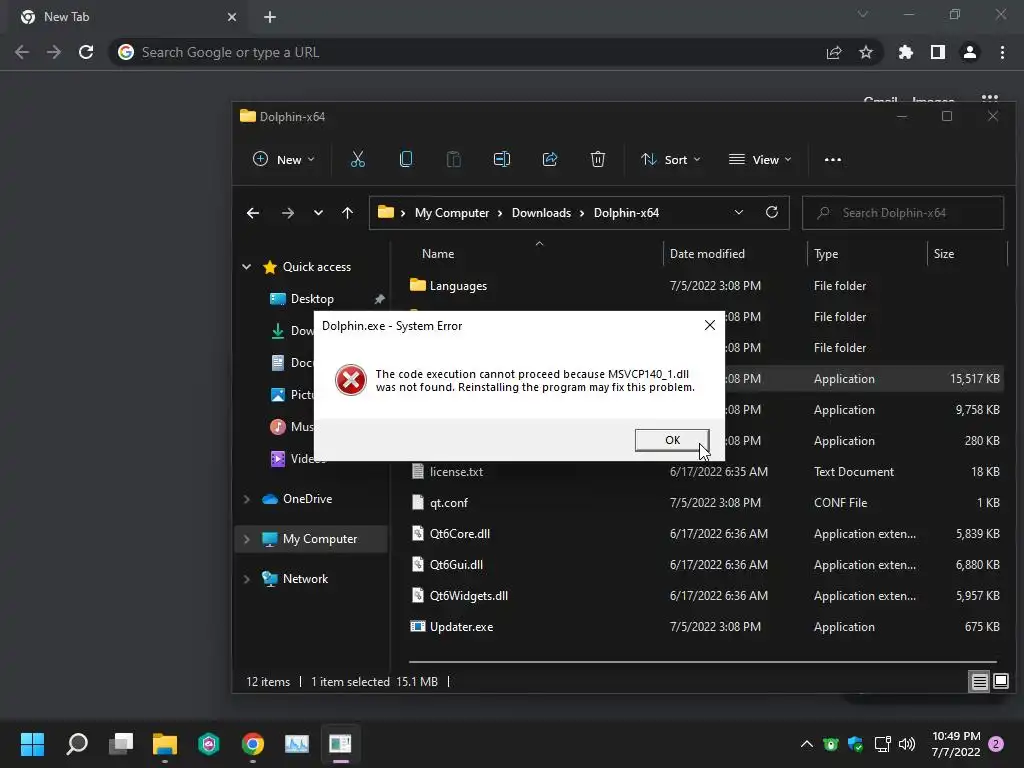Select the Languages folder
The width and height of the screenshot is (1024, 768).
pos(458,286)
